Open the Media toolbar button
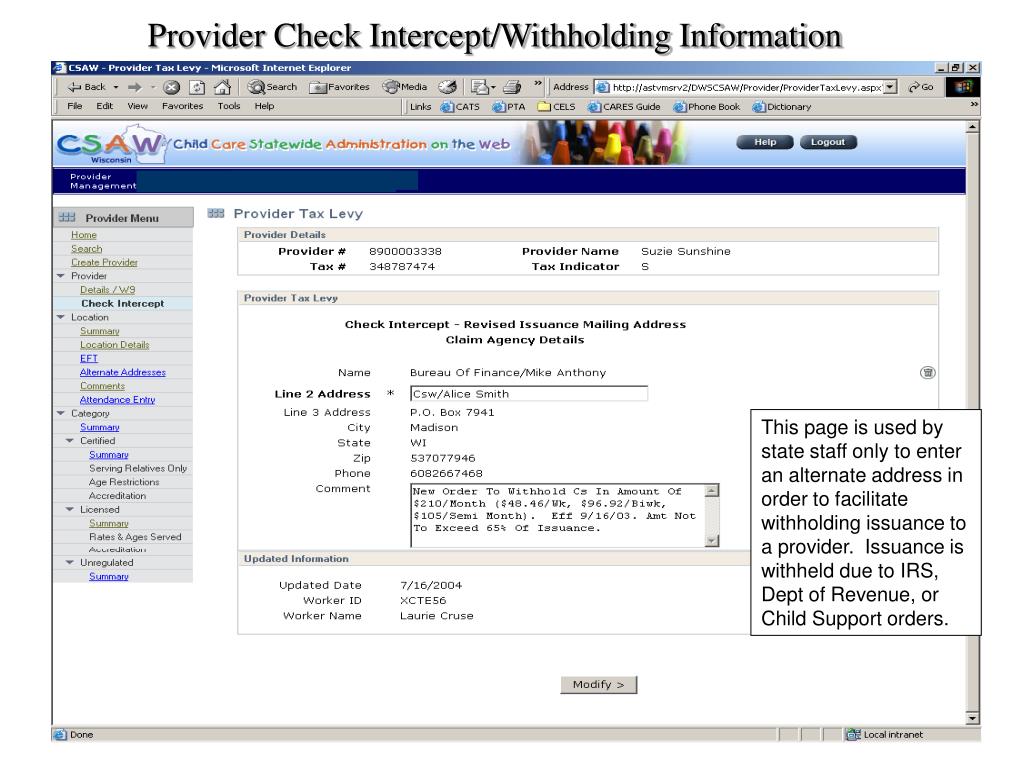The image size is (1024, 768). (405, 87)
